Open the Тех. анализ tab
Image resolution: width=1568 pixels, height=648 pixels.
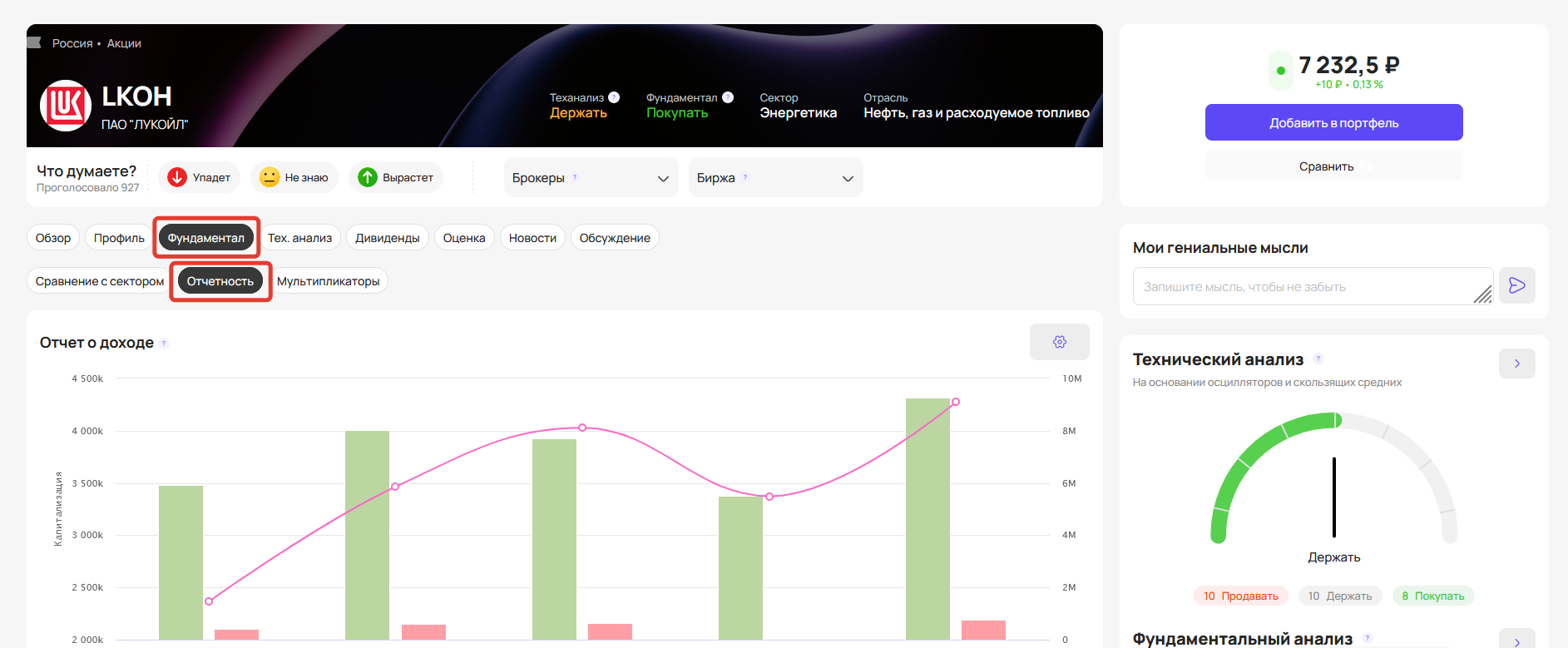[x=299, y=238]
